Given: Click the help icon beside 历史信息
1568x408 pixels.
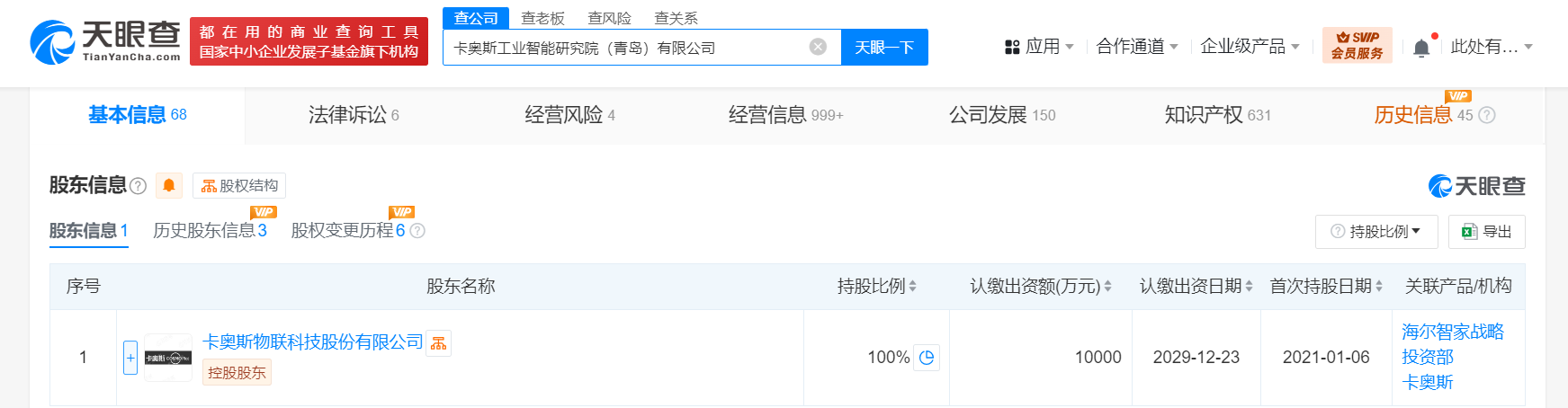Looking at the screenshot, I should (1487, 115).
